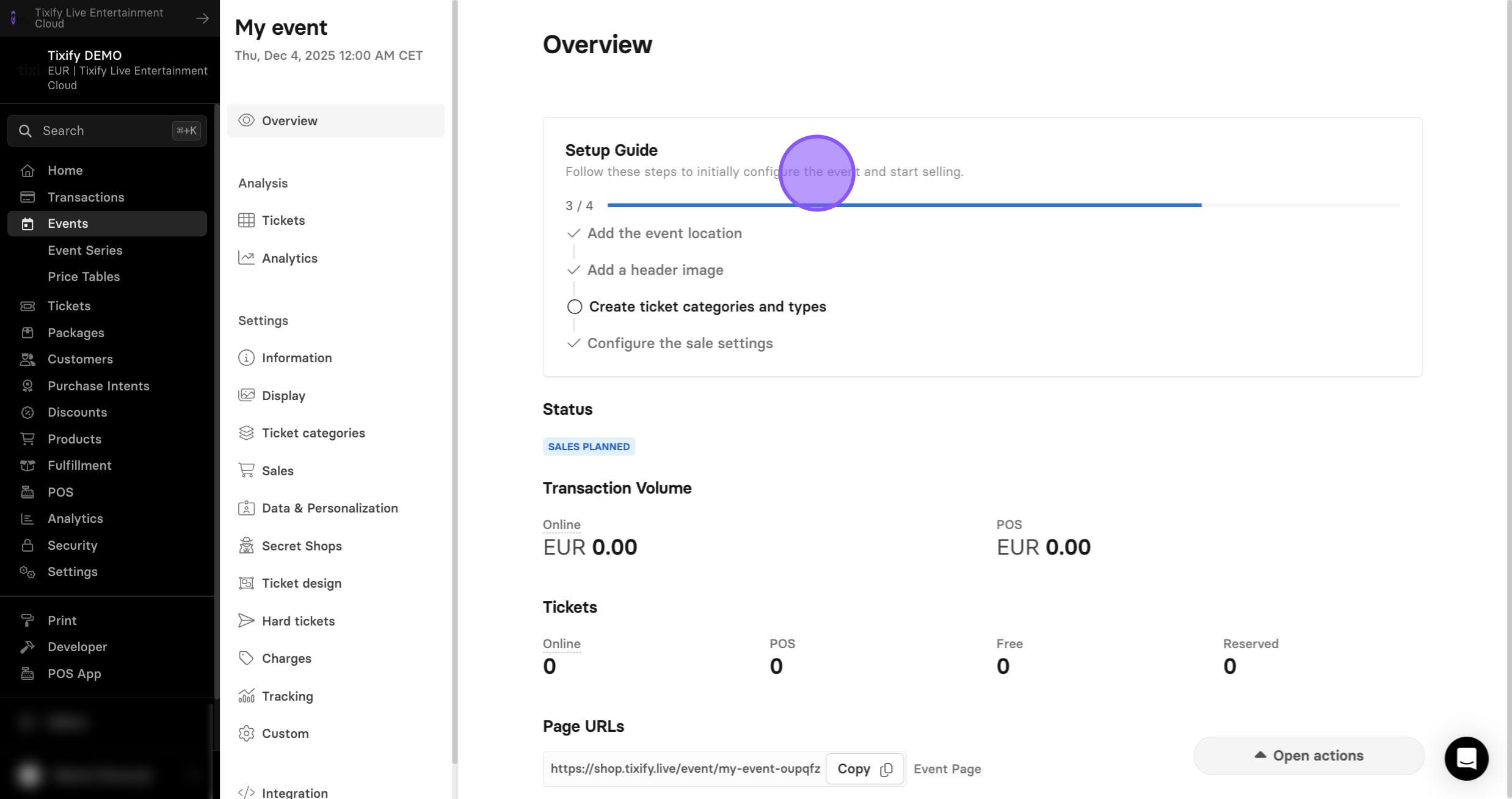The image size is (1512, 799).
Task: Copy the event page URL
Action: pos(864,769)
